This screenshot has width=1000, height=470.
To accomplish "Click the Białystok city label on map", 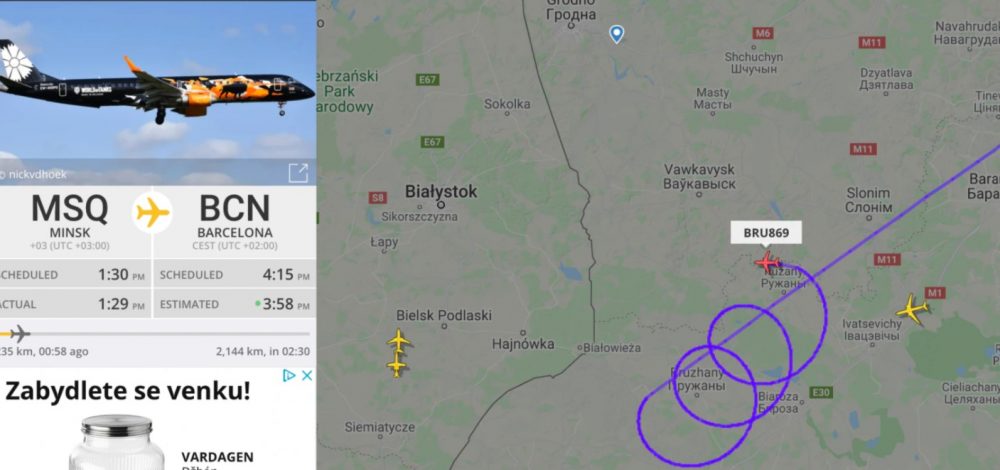I will pos(441,191).
